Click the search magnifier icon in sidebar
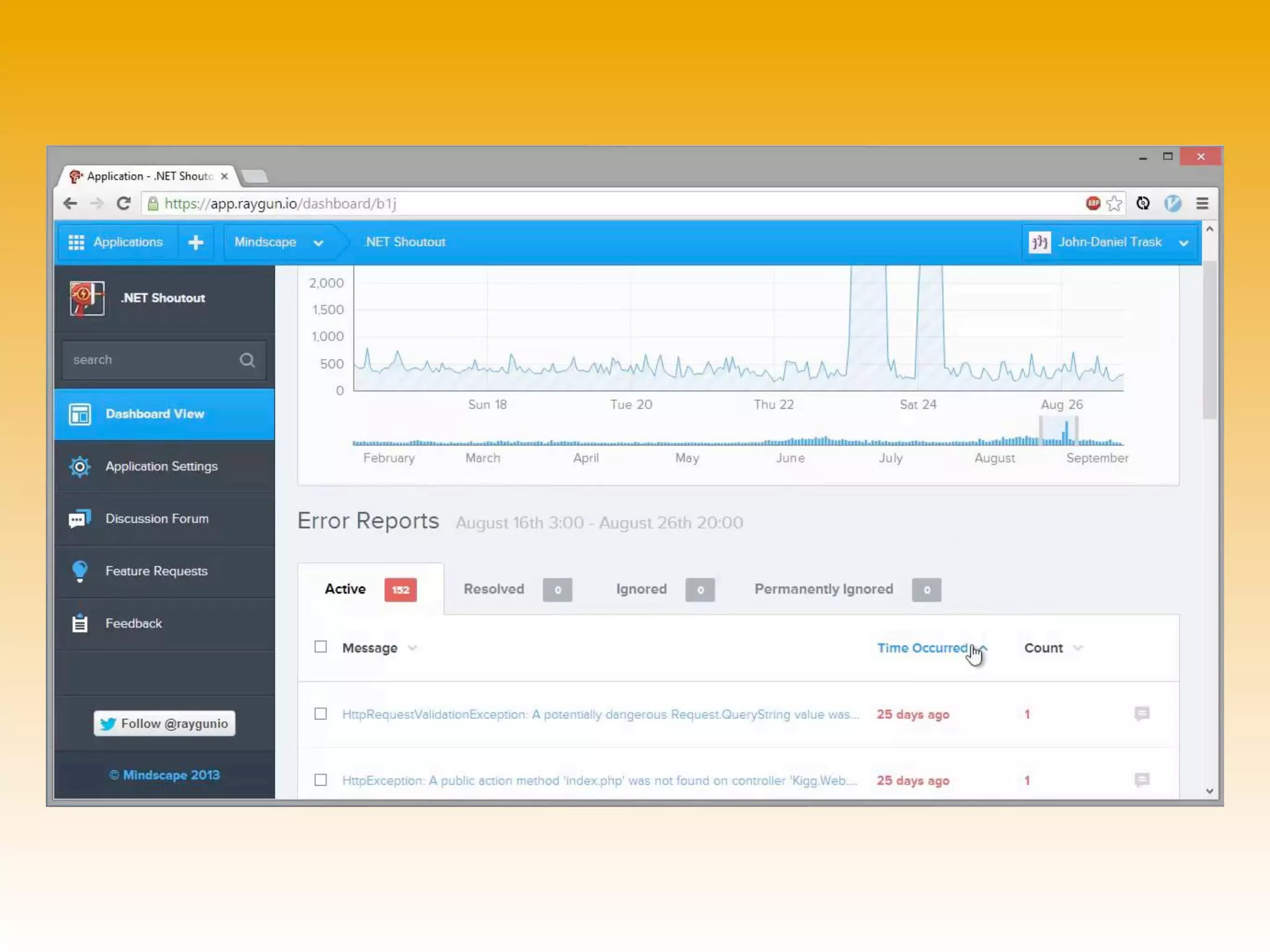 (247, 360)
